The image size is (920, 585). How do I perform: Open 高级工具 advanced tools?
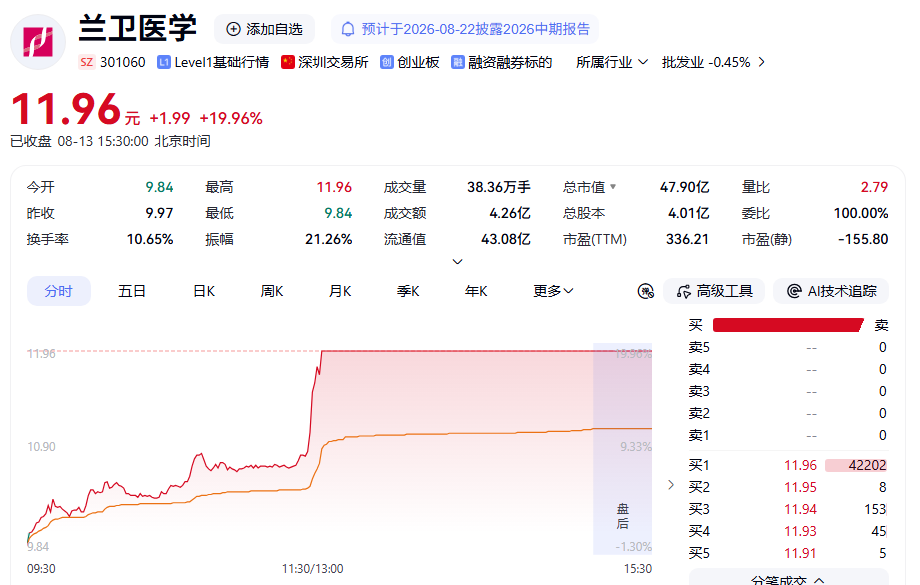tap(714, 291)
